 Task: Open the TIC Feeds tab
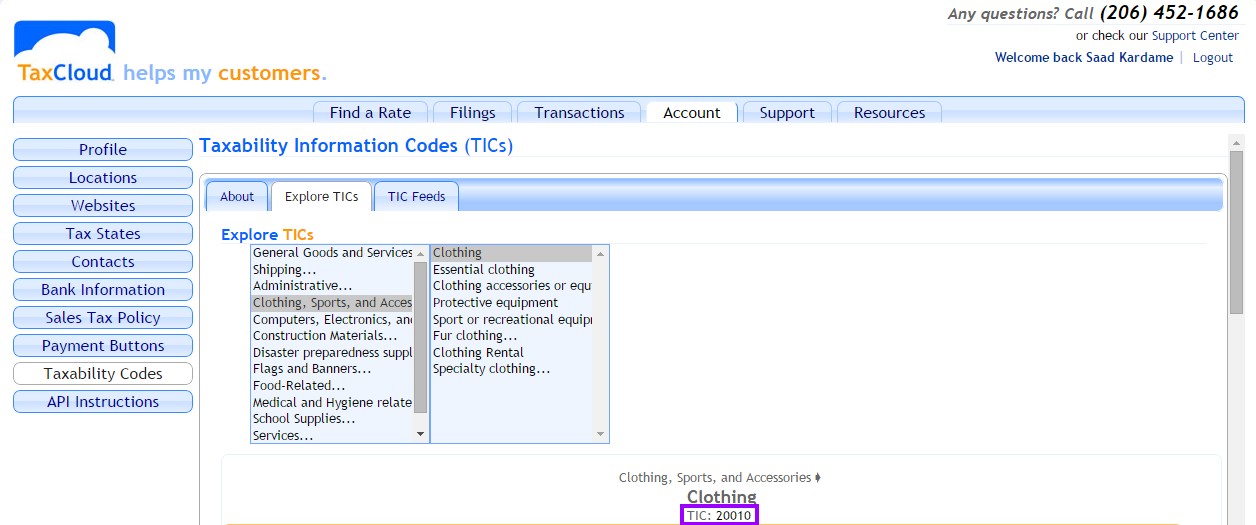(x=416, y=196)
